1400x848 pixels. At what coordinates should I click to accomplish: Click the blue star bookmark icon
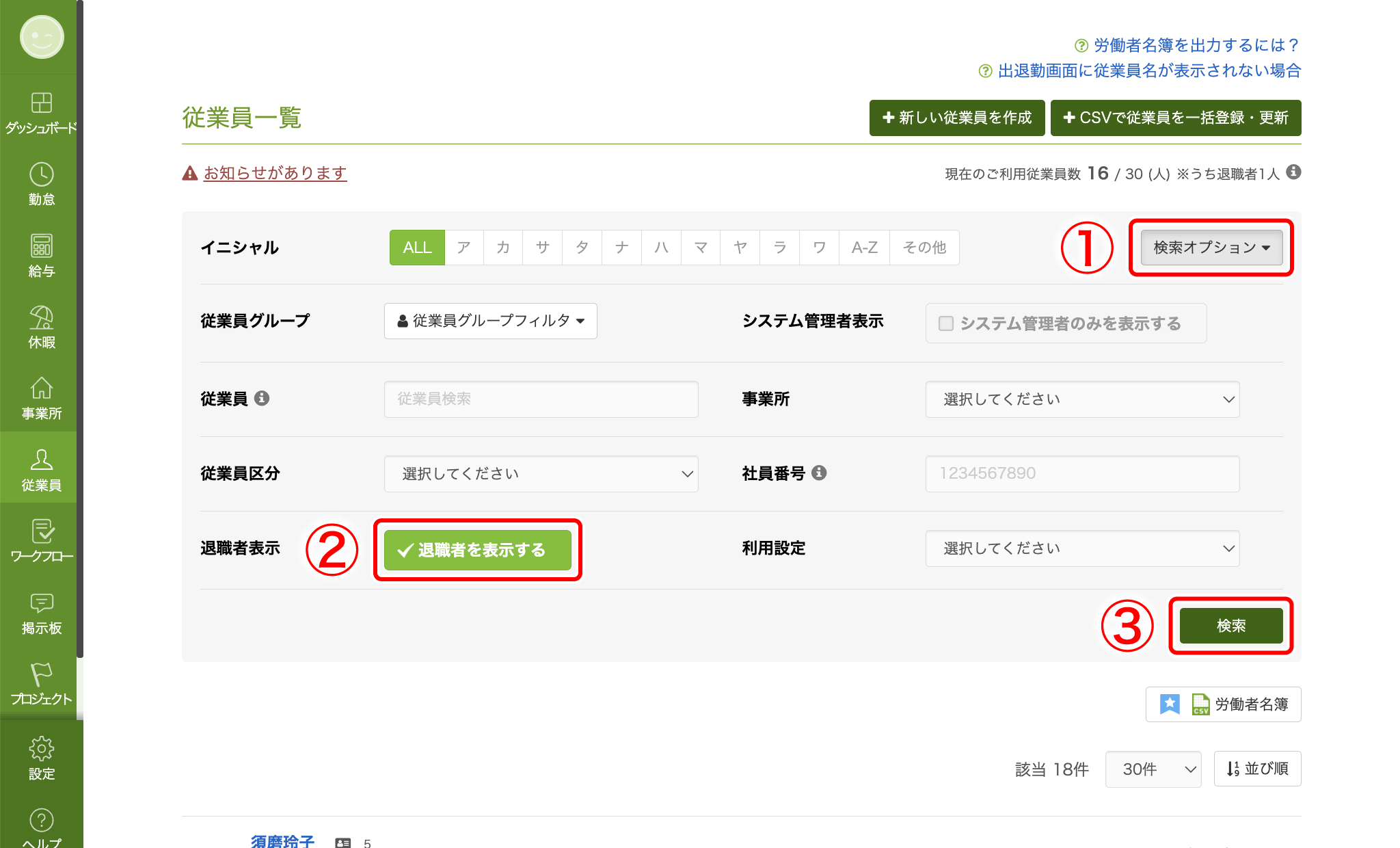(x=1170, y=704)
